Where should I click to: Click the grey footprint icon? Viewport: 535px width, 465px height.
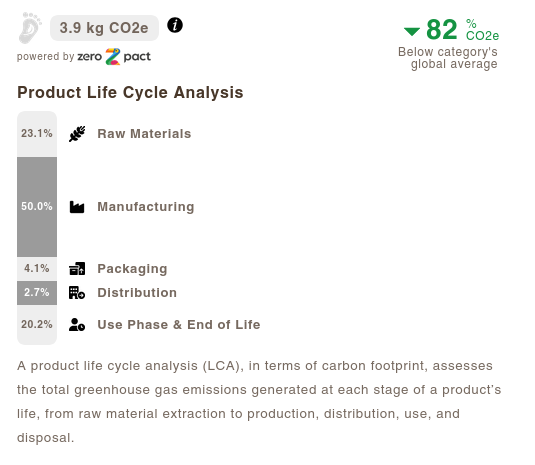click(x=30, y=28)
